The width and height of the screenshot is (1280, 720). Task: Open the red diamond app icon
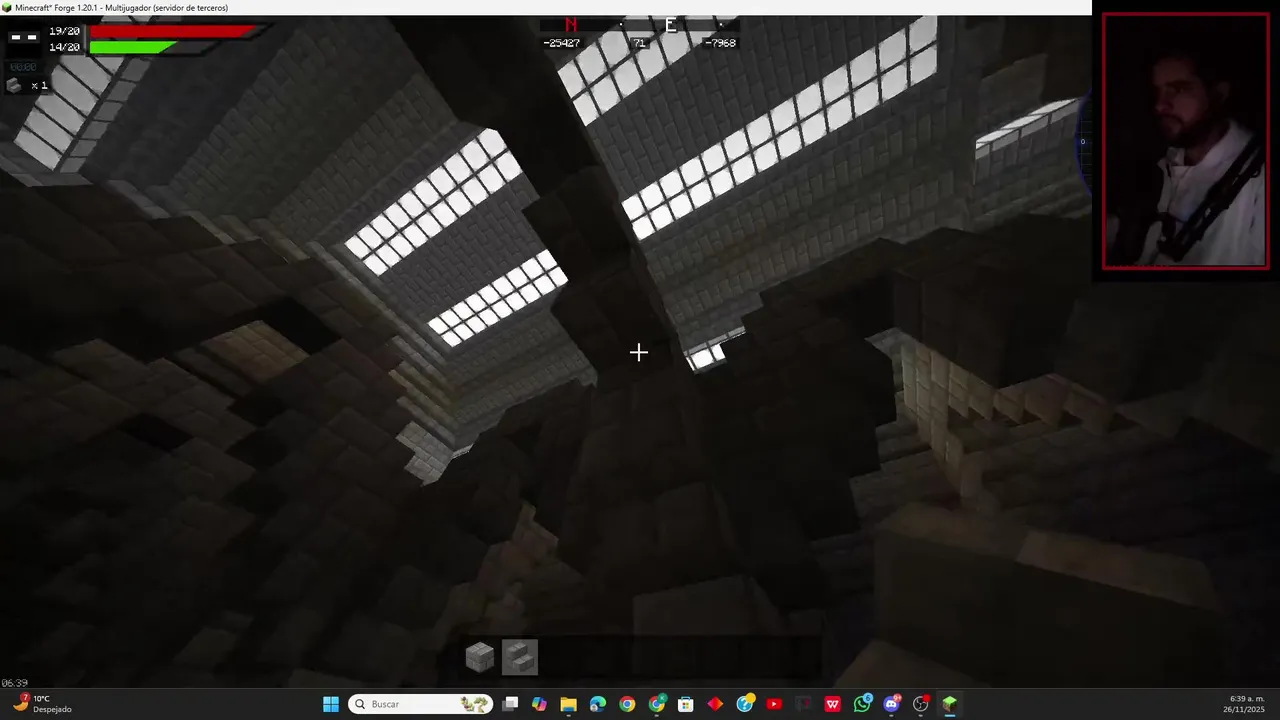click(x=715, y=704)
